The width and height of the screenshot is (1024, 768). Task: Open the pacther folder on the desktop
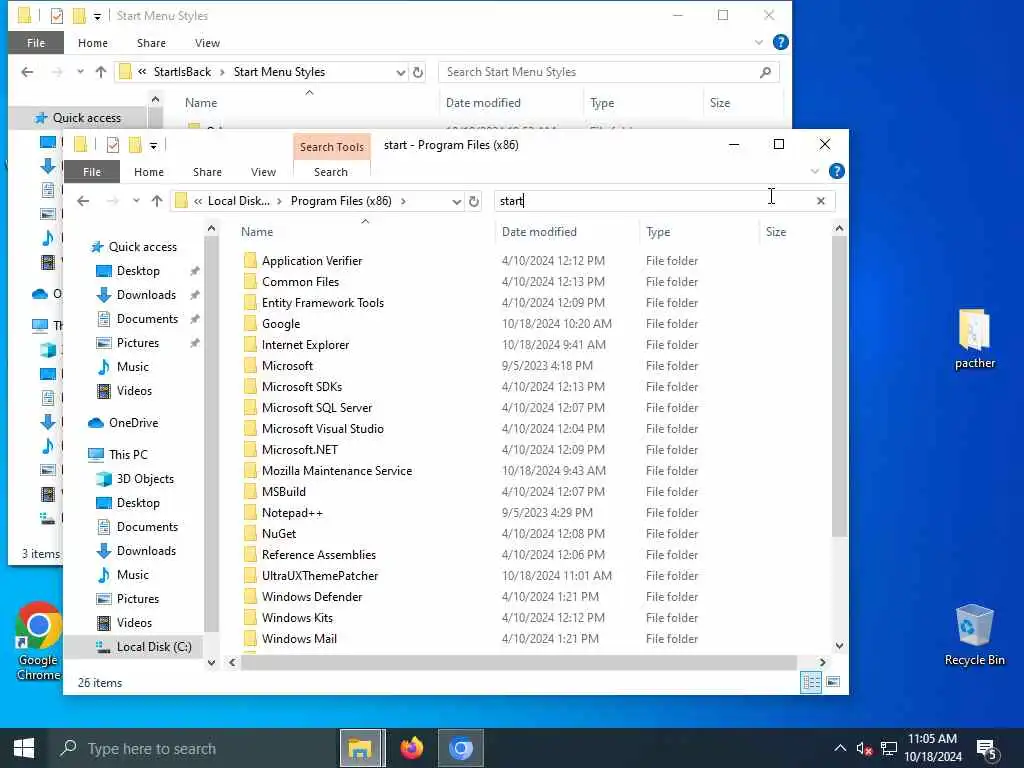(974, 340)
